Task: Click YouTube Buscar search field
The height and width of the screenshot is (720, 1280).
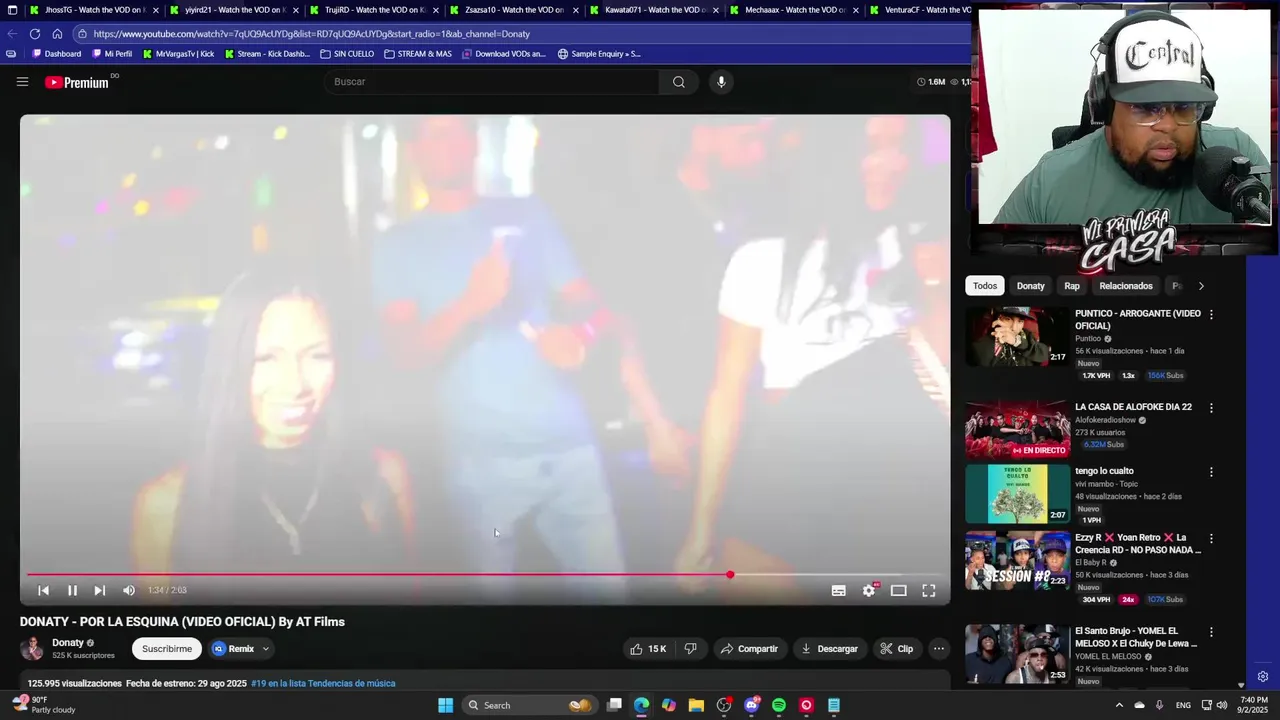Action: 492,82
